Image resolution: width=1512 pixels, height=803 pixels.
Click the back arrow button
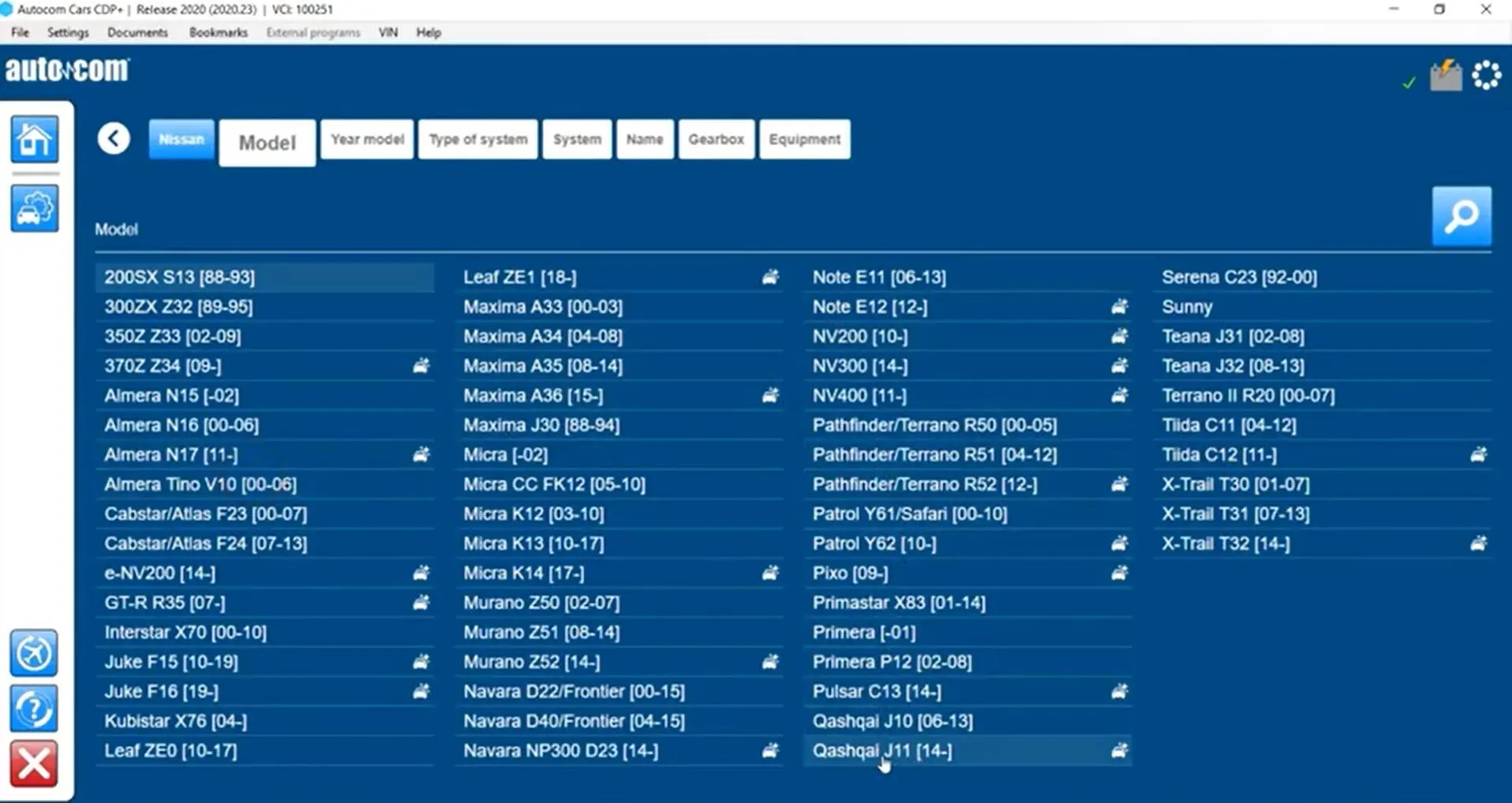pyautogui.click(x=114, y=139)
